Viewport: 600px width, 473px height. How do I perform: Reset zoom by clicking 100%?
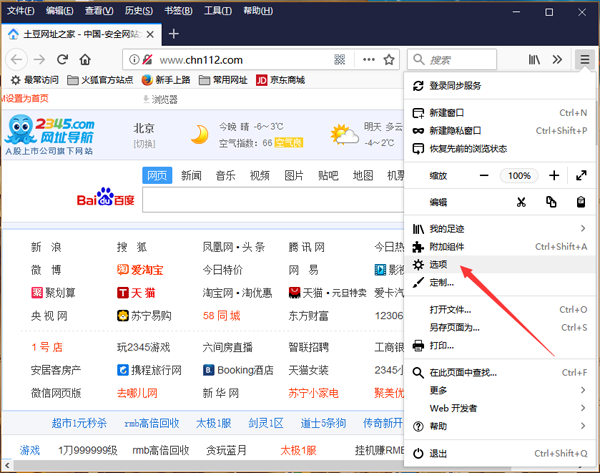(519, 176)
